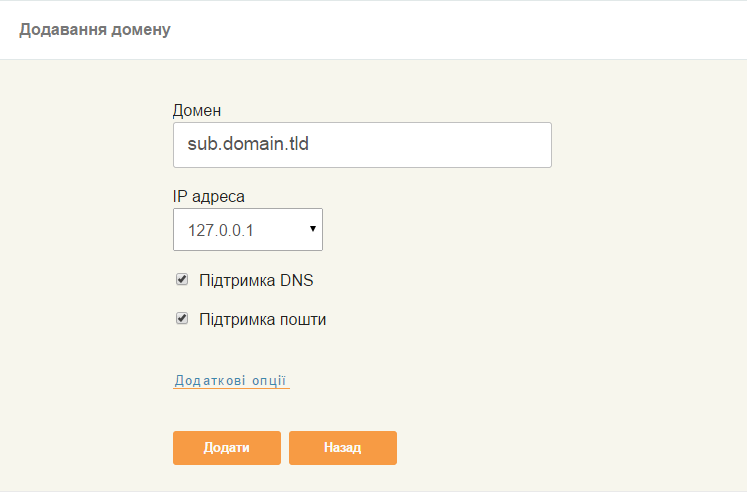This screenshot has height=494, width=747.
Task: Click the Підтримка DNS label text
Action: pyautogui.click(x=256, y=281)
